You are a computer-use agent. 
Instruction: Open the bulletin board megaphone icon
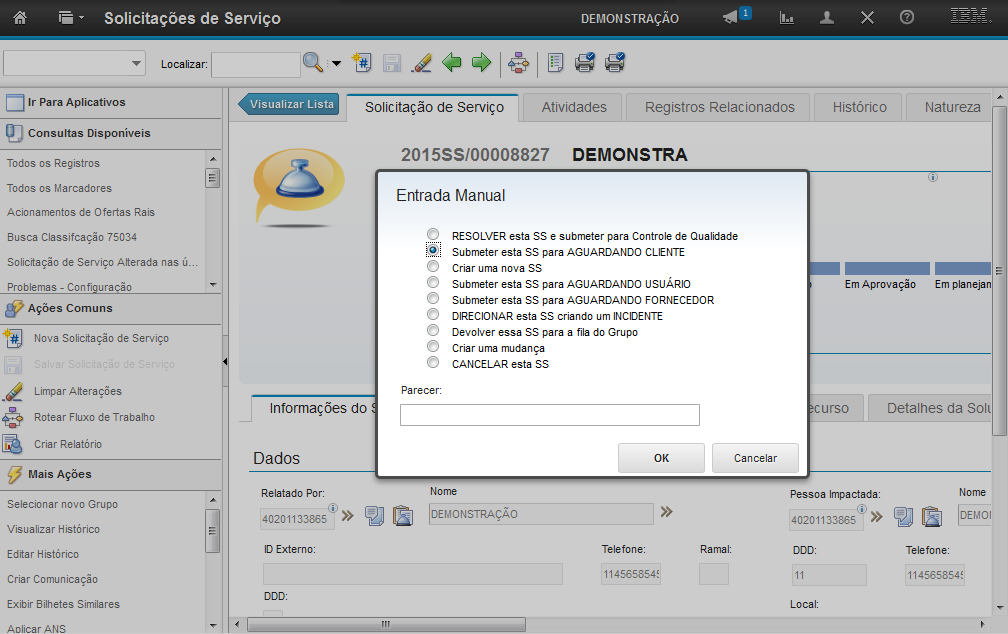pos(732,18)
